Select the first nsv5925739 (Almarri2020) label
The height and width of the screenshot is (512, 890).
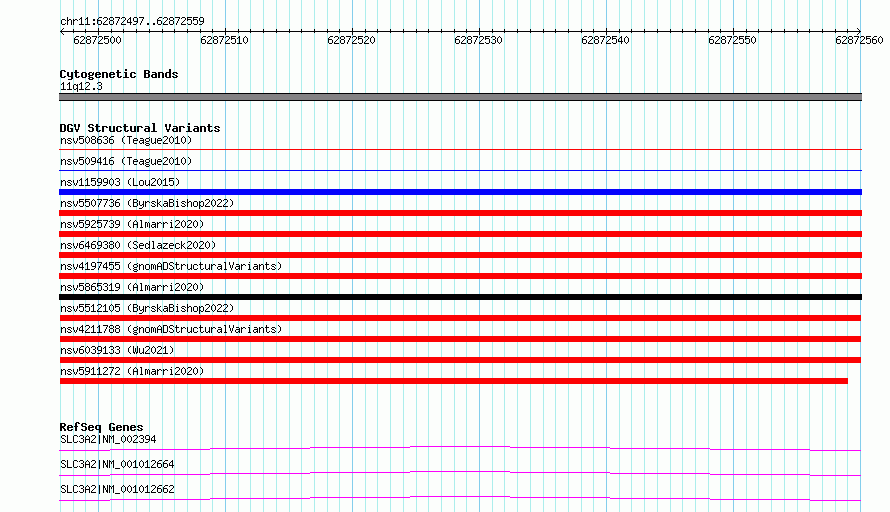pyautogui.click(x=132, y=224)
